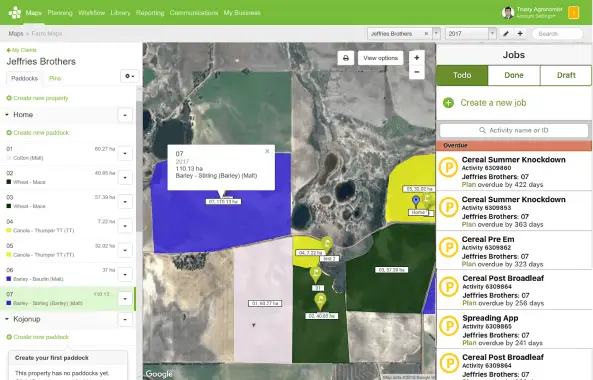Image resolution: width=593 pixels, height=380 pixels.
Task: Zoom out with the map minus button
Action: coord(417,72)
